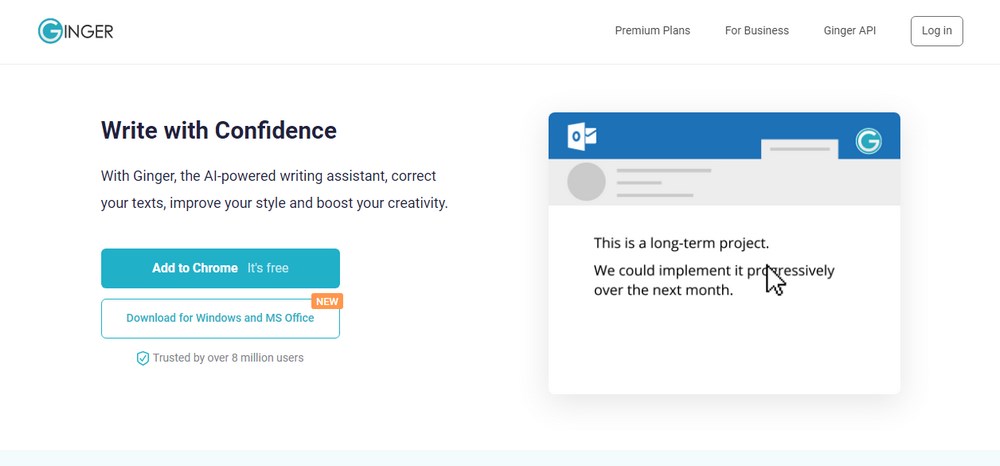Click the shield checkmark trust icon
This screenshot has height=466, width=1000.
pyautogui.click(x=143, y=358)
